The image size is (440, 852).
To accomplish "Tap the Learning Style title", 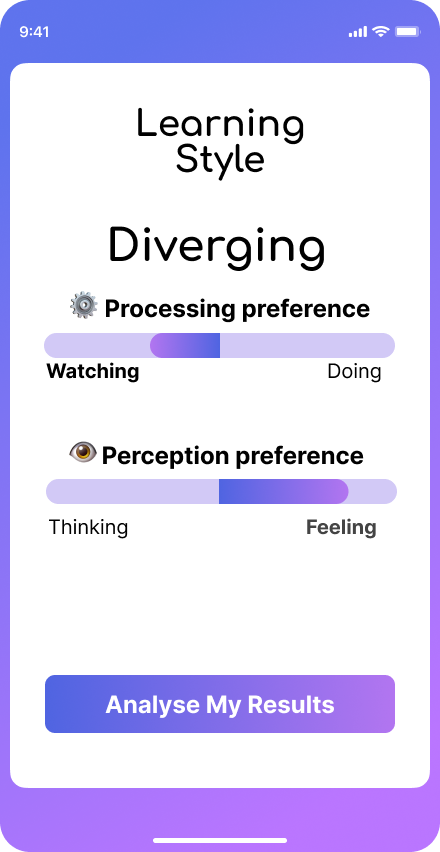I will pyautogui.click(x=220, y=142).
